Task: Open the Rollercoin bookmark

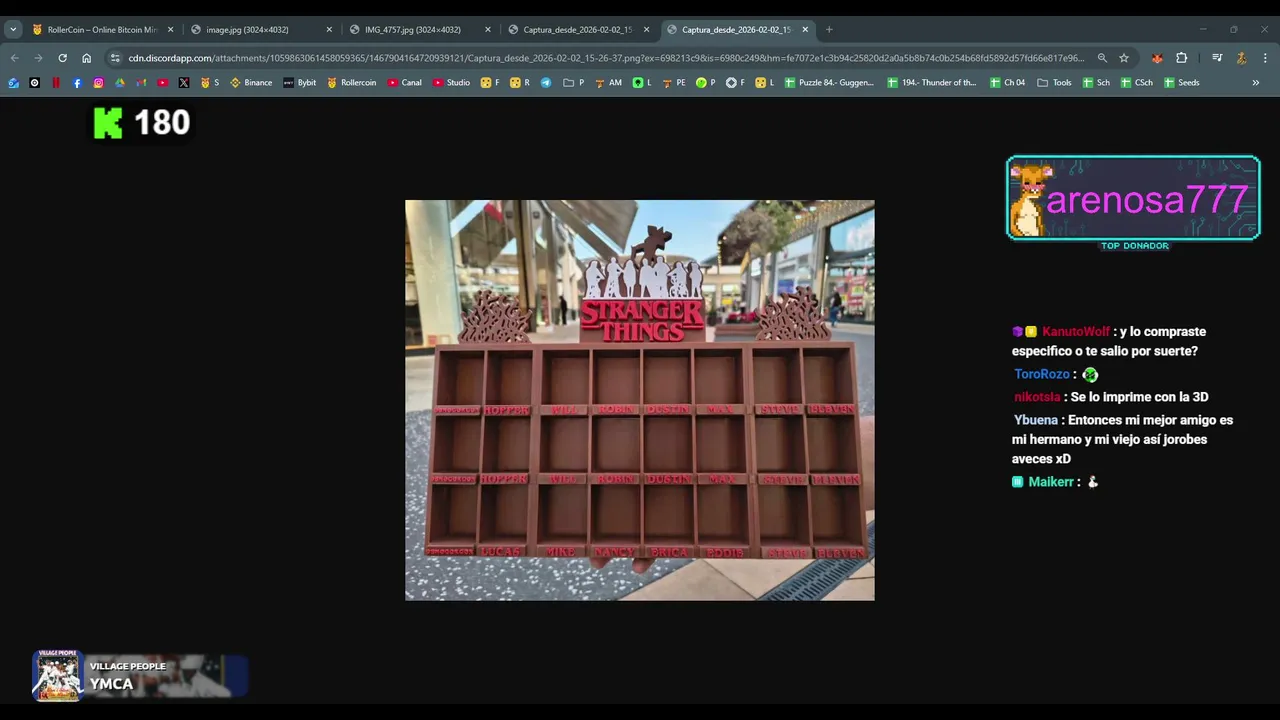Action: (352, 83)
